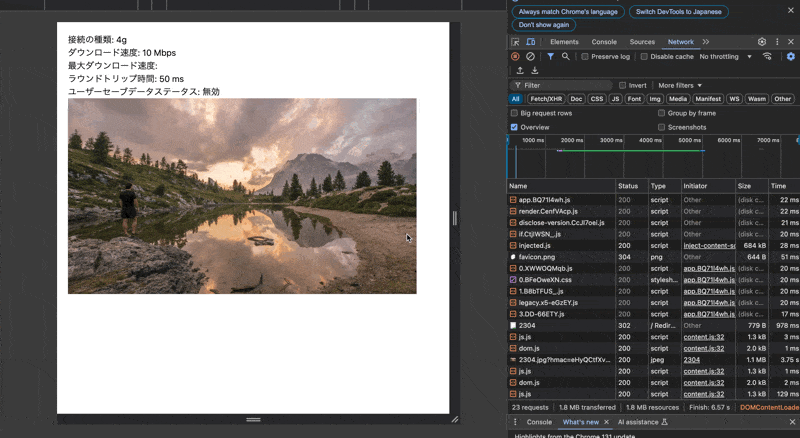
Task: Select the 2304.jpg?hmac request row
Action: 653,360
